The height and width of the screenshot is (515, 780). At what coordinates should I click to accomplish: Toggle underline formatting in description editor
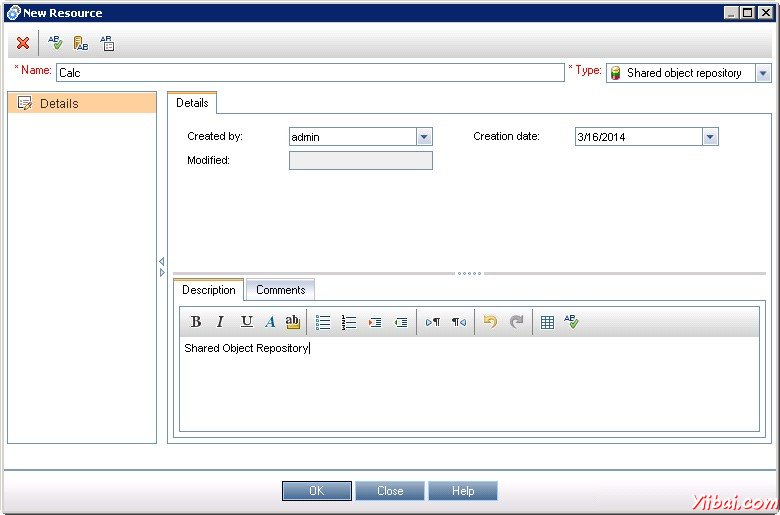tap(246, 322)
